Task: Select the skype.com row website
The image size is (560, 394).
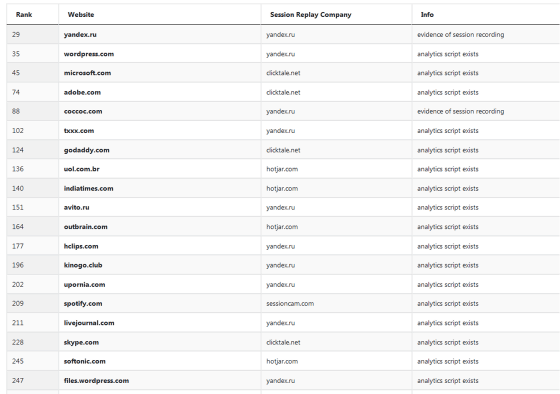Action: point(81,342)
